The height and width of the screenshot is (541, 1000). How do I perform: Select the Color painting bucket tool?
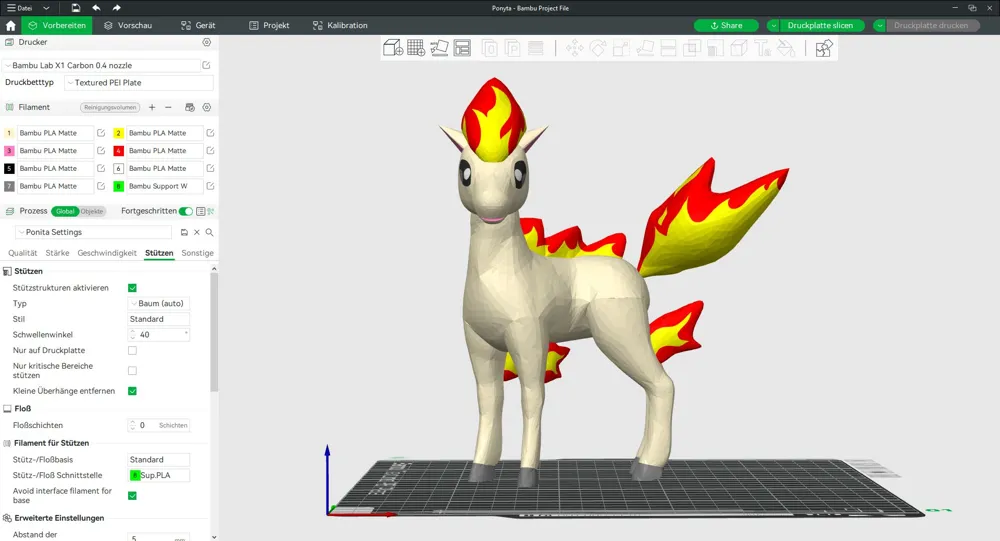[786, 48]
